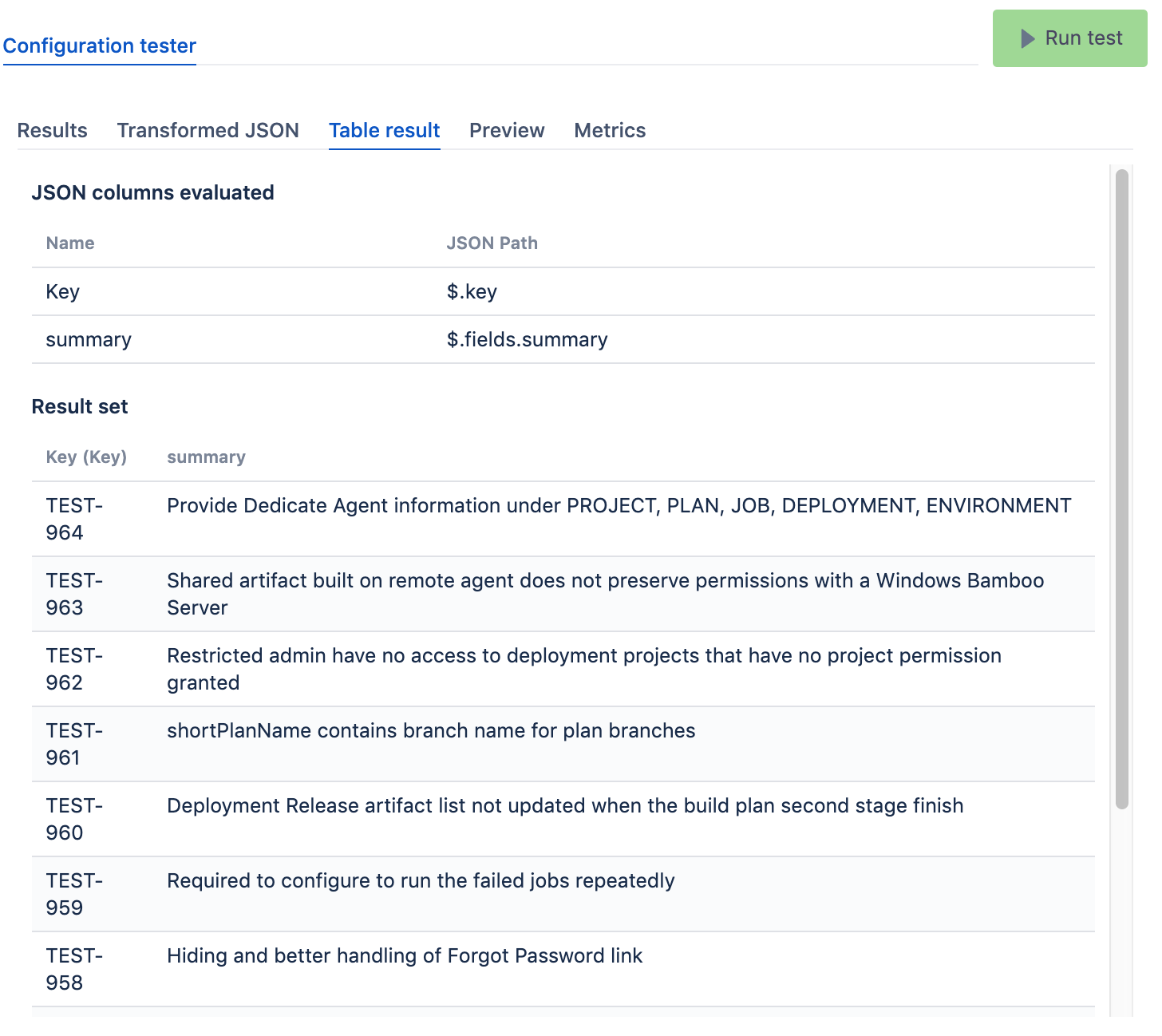Viewport: 1162px width, 1036px height.
Task: Click the TEST-964 key cell
Action: 74,519
